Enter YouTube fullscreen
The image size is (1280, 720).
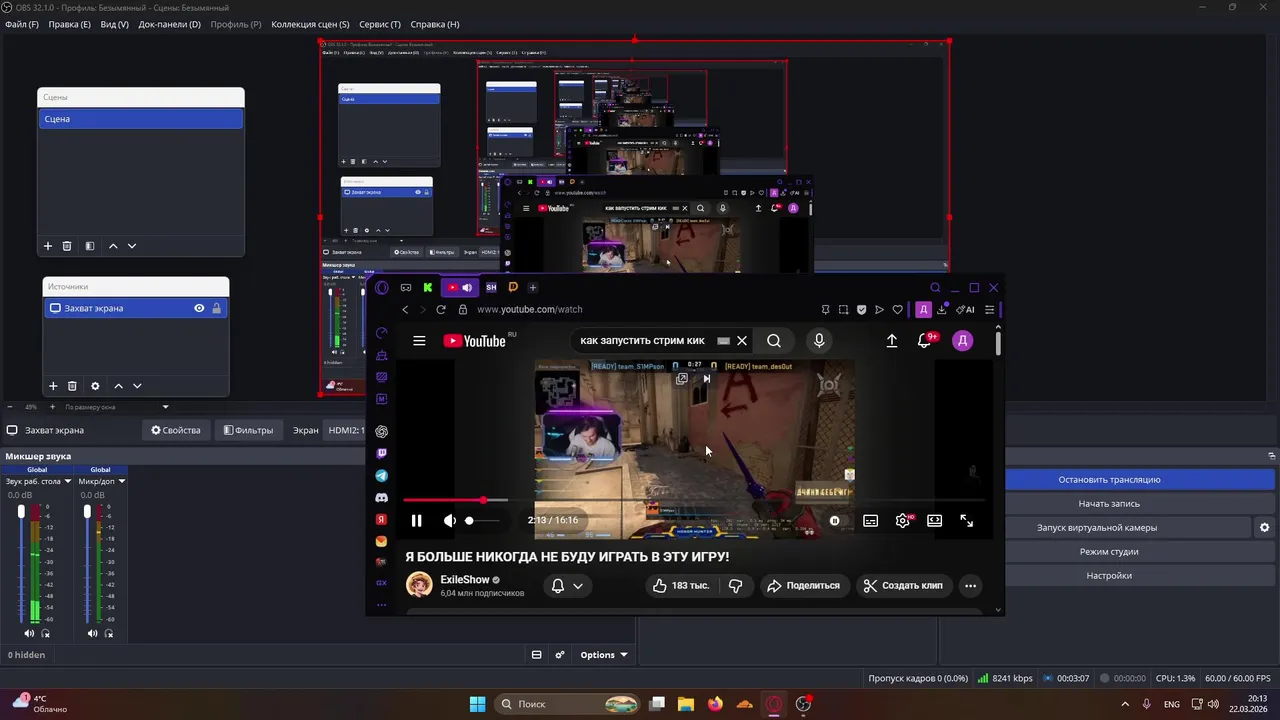[967, 520]
